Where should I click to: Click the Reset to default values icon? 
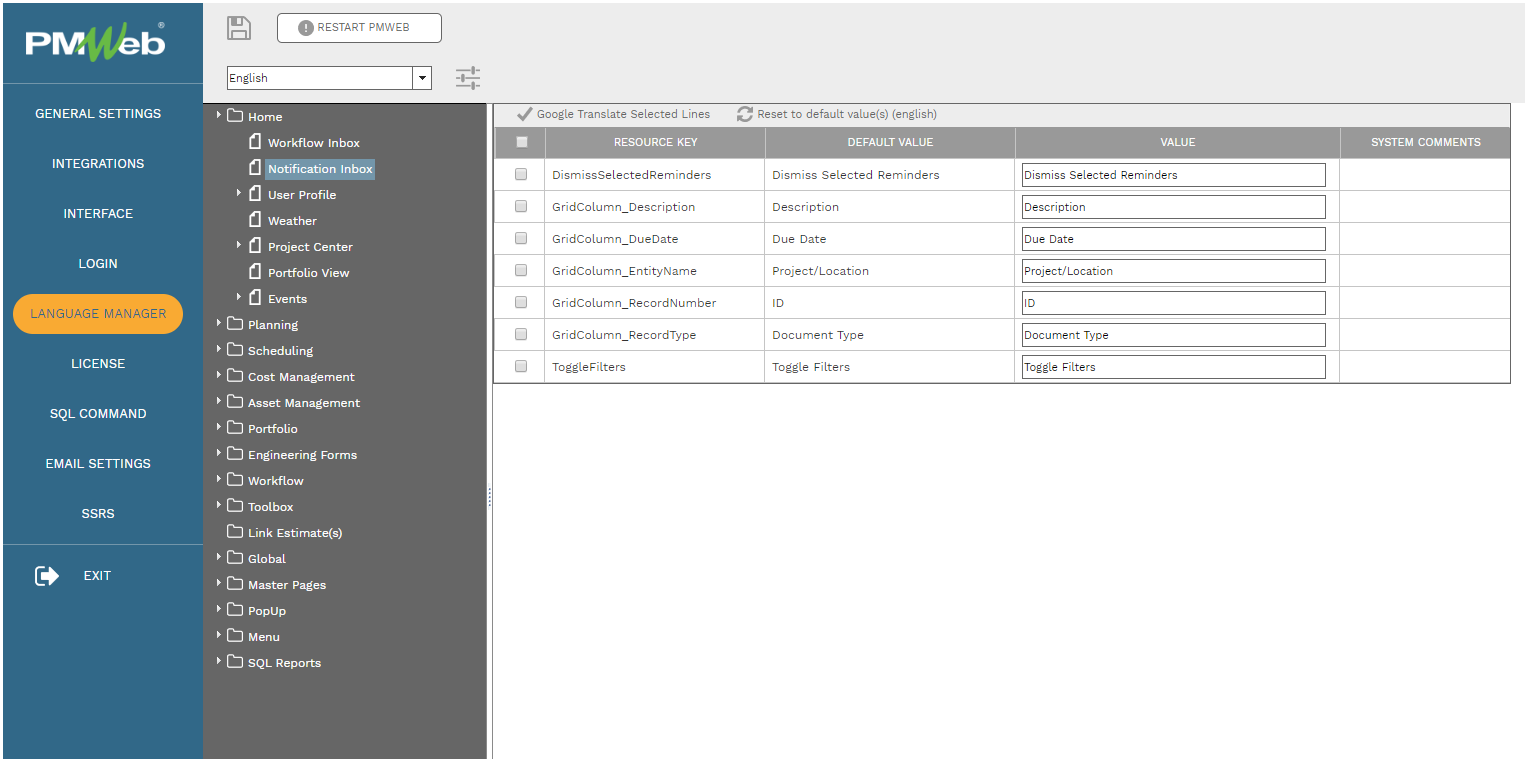[745, 114]
